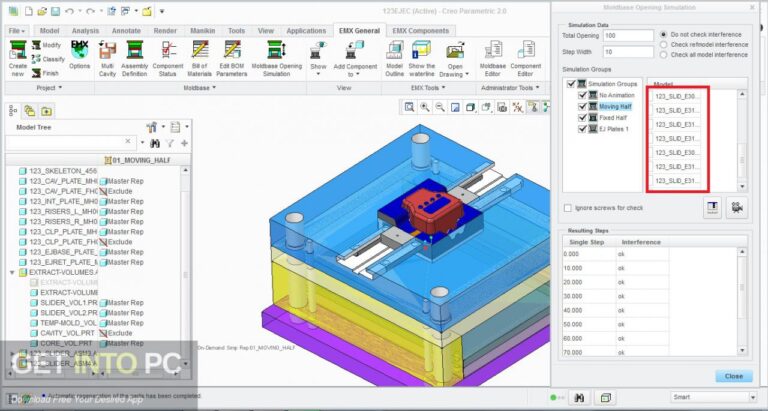Toggle the EJ Plates 1 checkbox
This screenshot has height=411, width=768.
[582, 129]
